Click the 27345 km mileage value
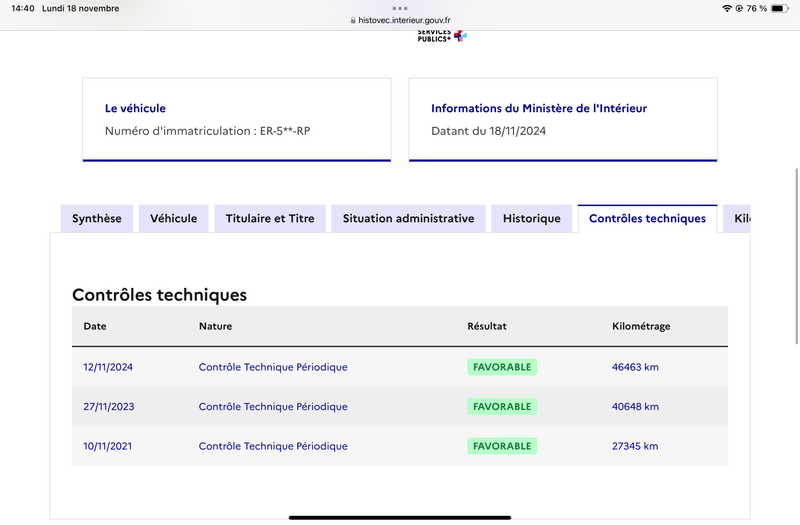The height and width of the screenshot is (525, 800). click(x=635, y=446)
